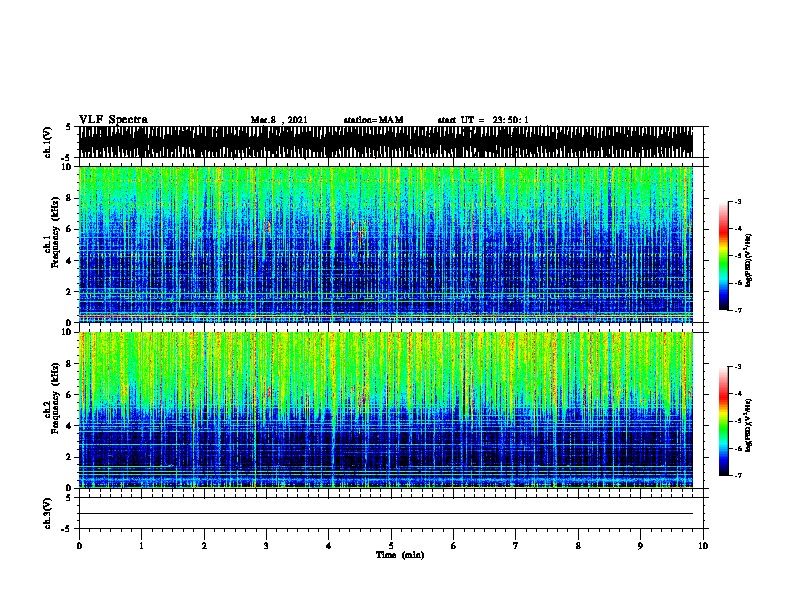Click the ch.1 spectrogram plot area
The image size is (792, 612).
(386, 244)
